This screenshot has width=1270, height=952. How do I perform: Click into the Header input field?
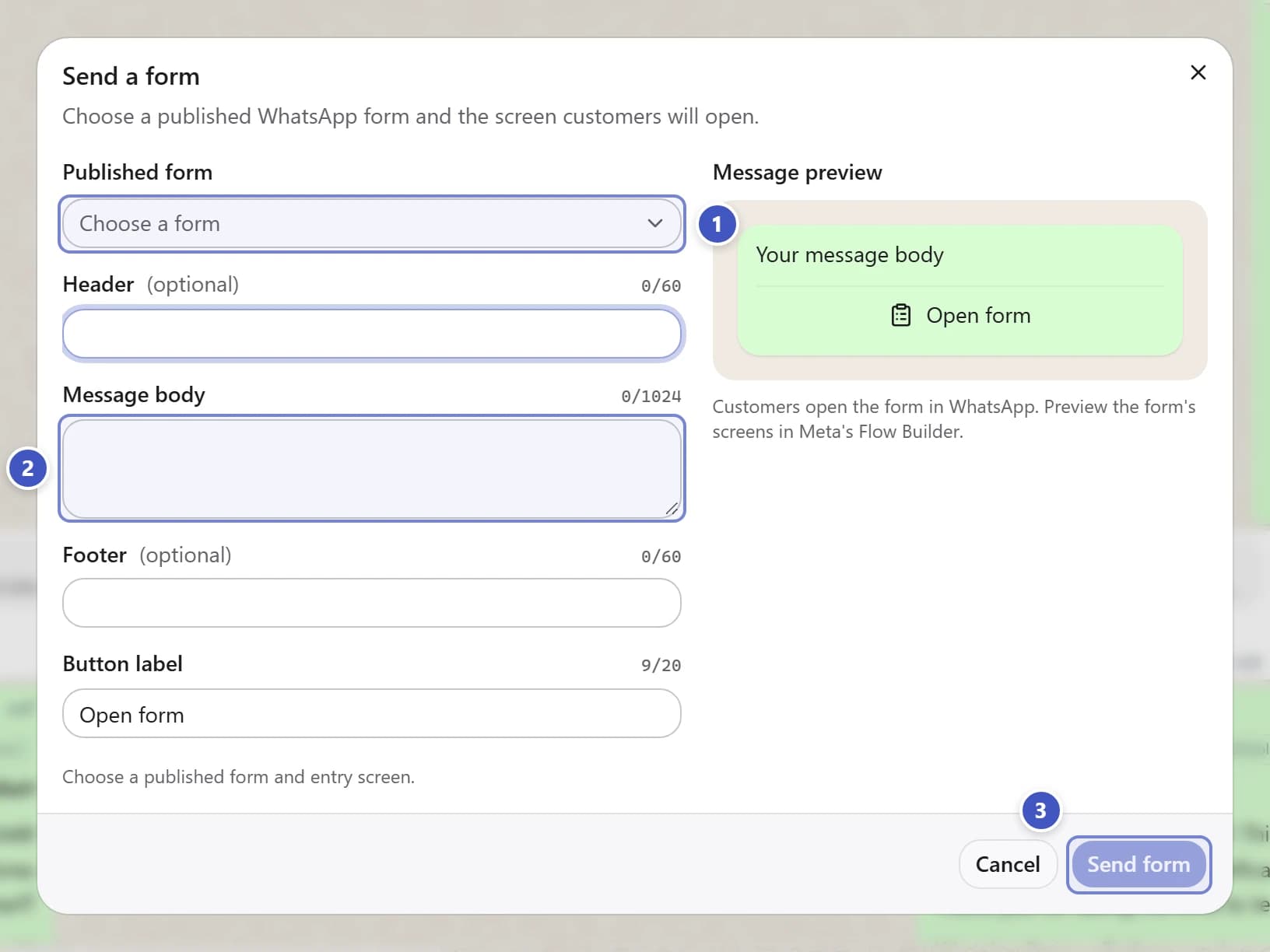(x=372, y=334)
